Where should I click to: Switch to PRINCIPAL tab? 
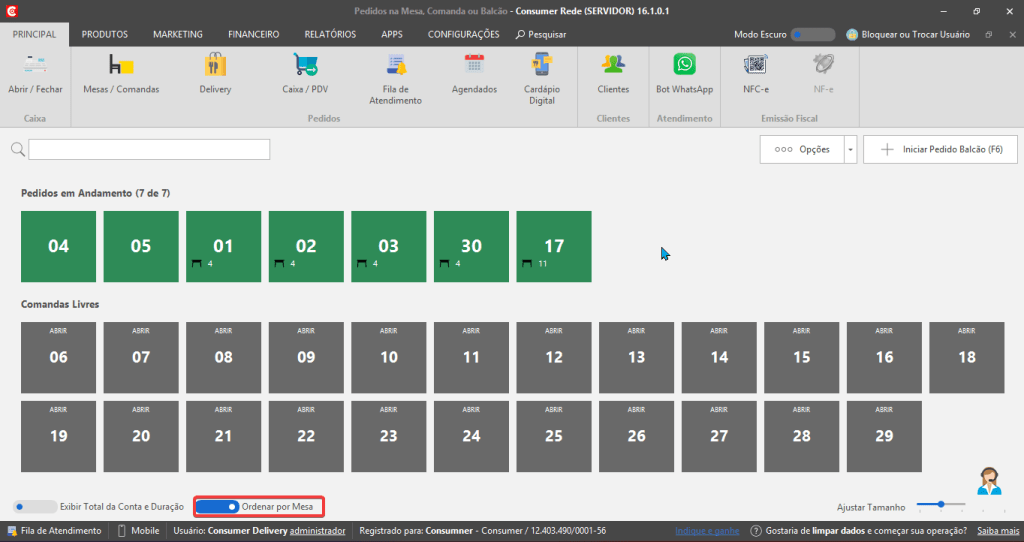pos(35,35)
